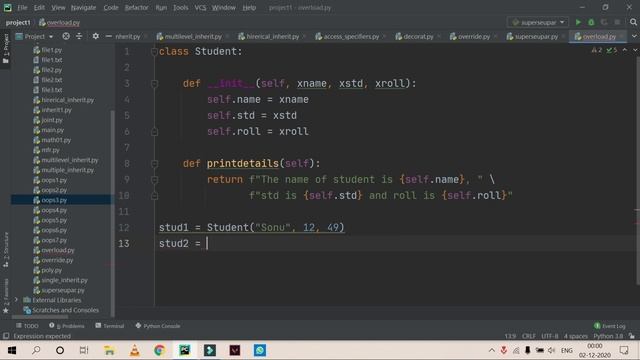Open oops3.py in project tree
The width and height of the screenshot is (640, 360).
(x=54, y=200)
